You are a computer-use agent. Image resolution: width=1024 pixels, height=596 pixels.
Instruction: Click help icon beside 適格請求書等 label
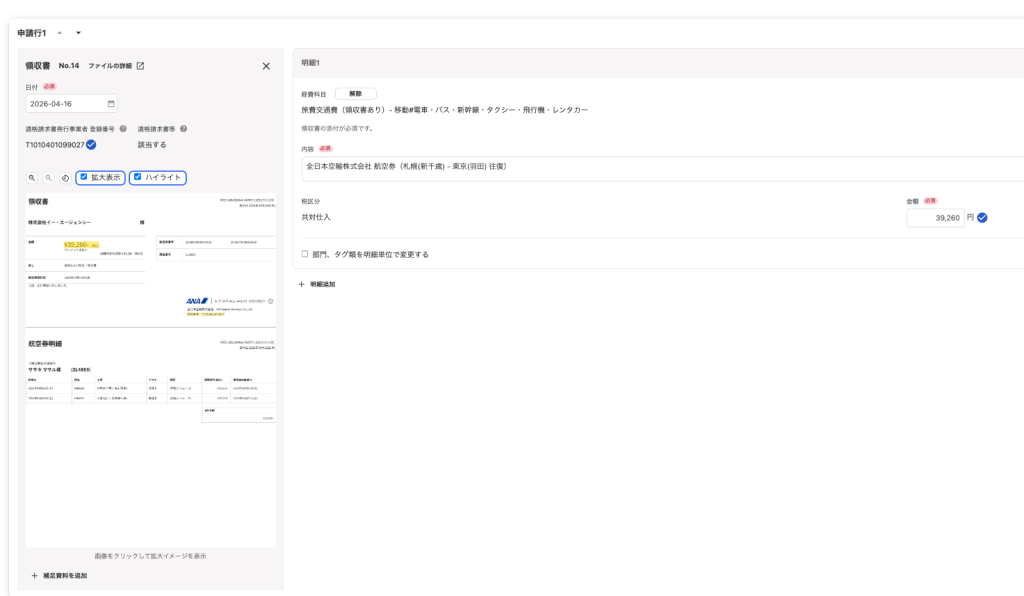[x=184, y=129]
